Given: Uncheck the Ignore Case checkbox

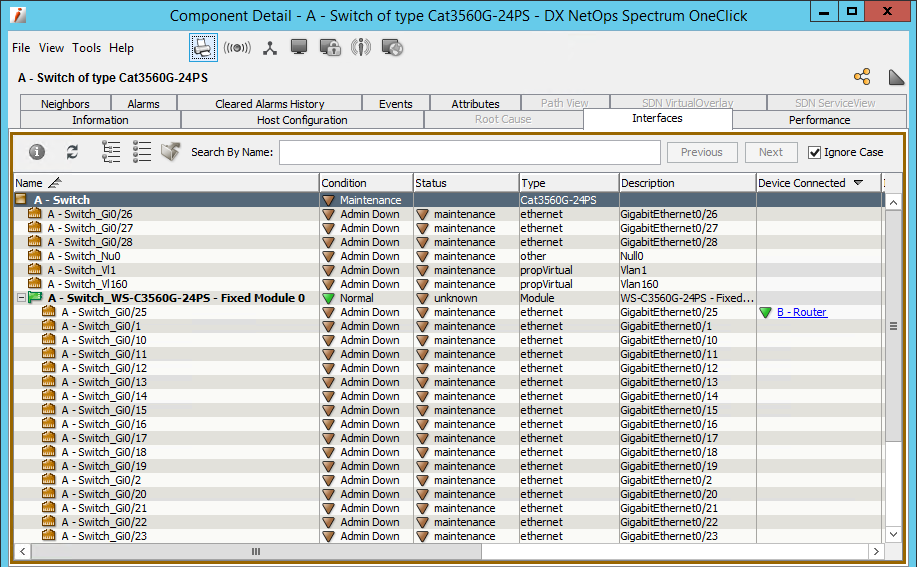Looking at the screenshot, I should [815, 152].
